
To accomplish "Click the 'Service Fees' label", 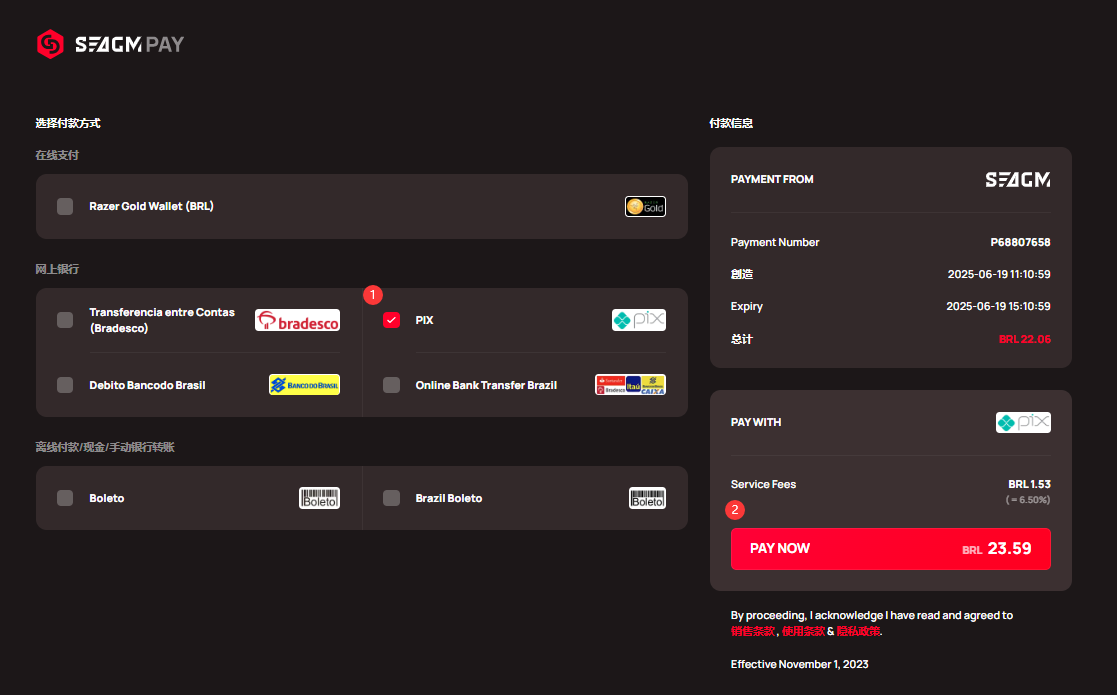I will tap(763, 484).
